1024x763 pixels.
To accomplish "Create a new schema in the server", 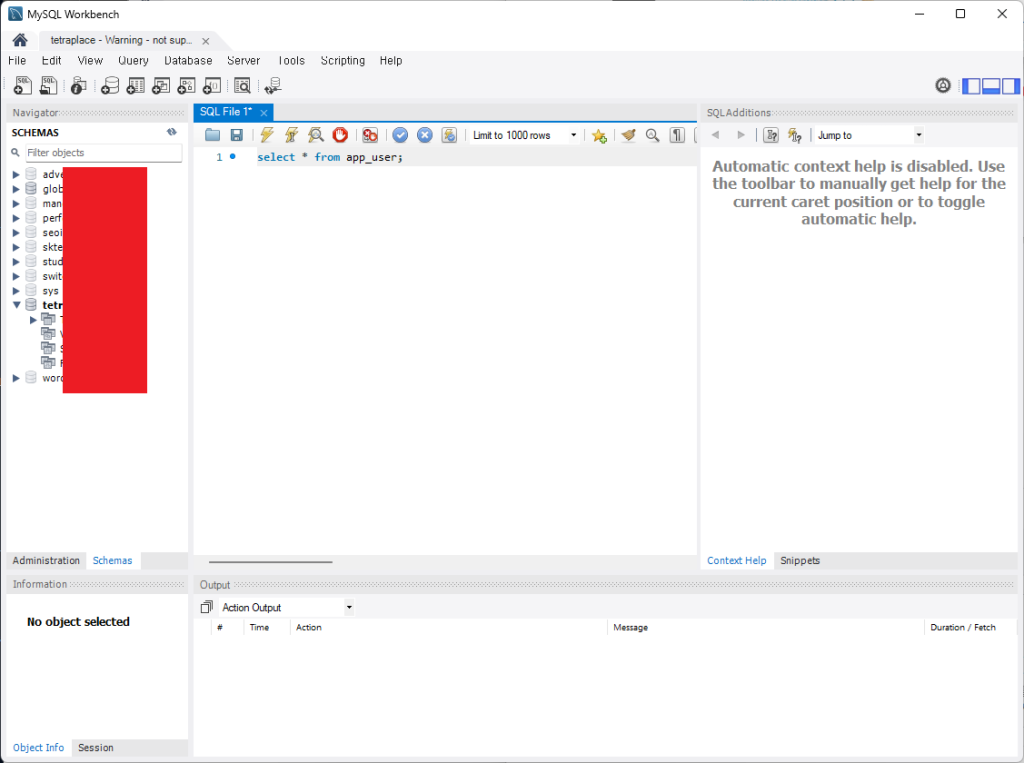I will 110,86.
